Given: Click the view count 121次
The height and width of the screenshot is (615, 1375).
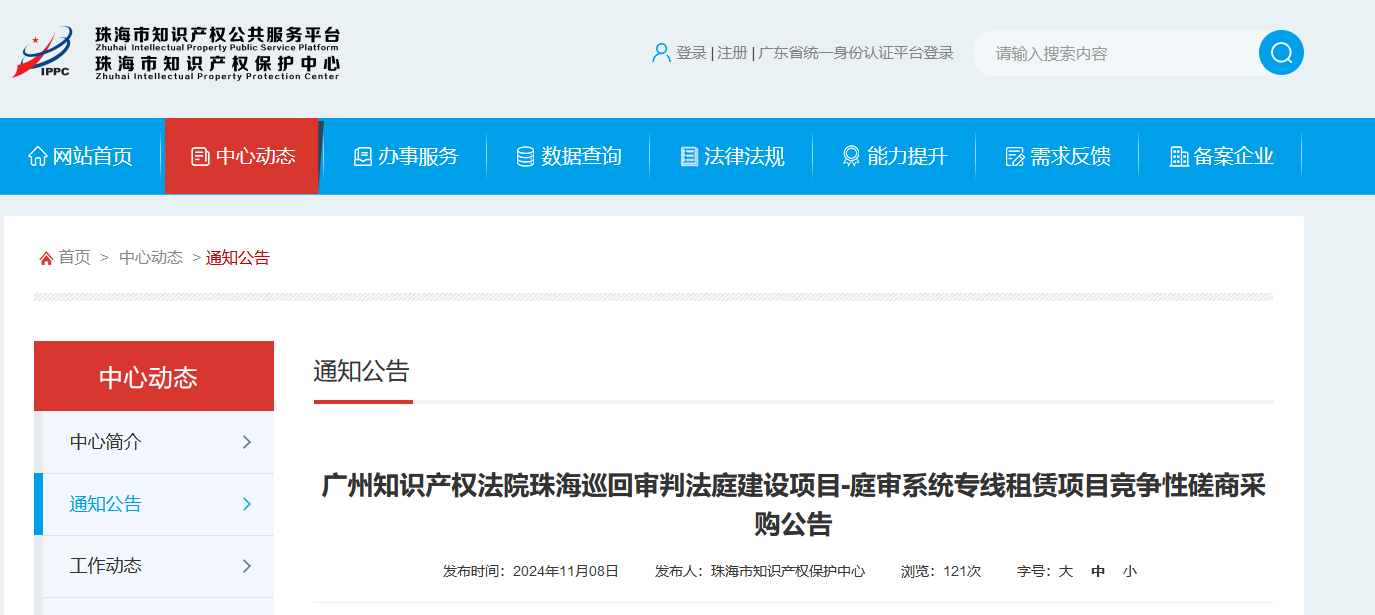Looking at the screenshot, I should click(962, 572).
